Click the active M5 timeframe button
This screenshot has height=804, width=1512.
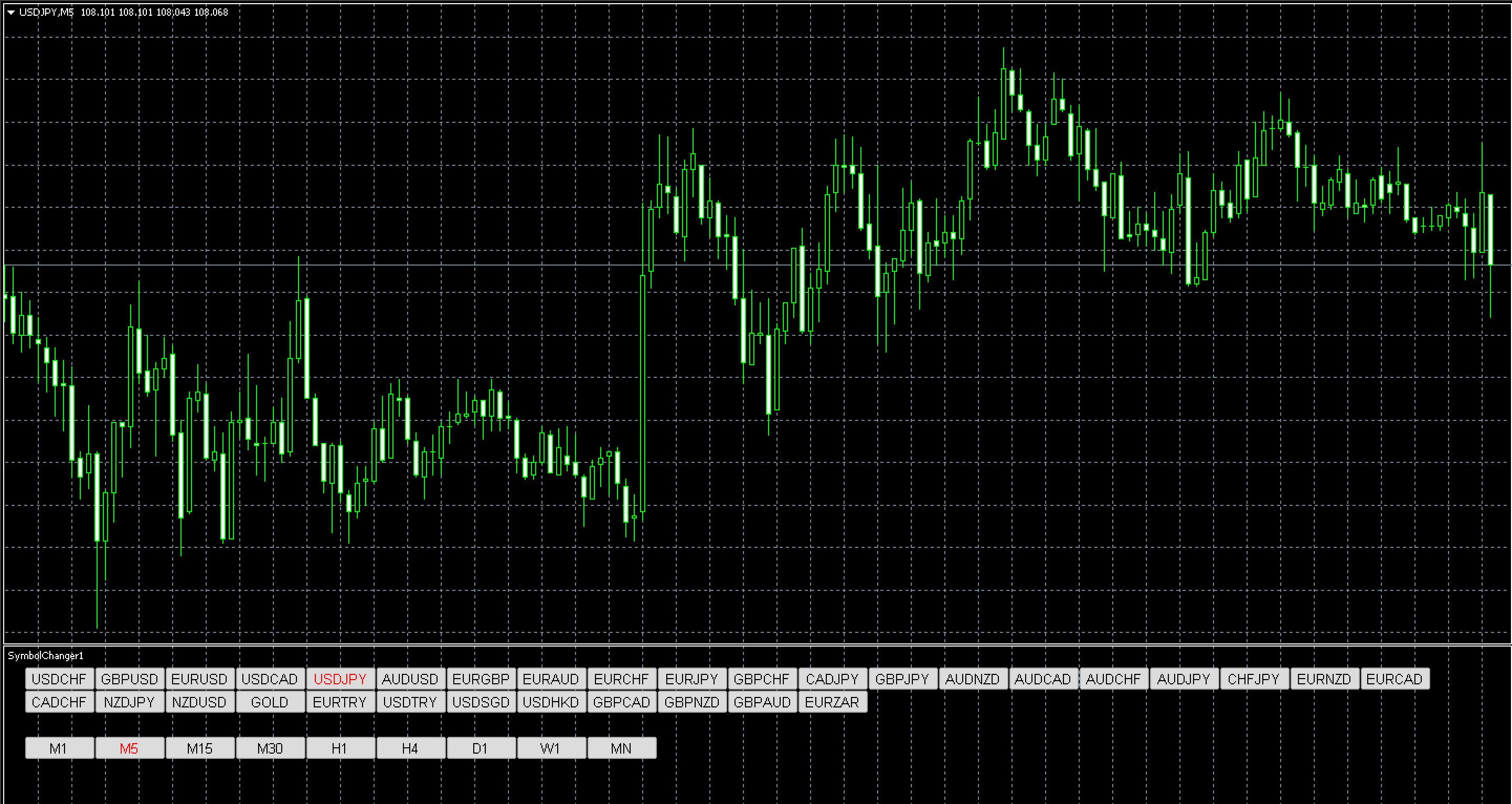tap(130, 748)
